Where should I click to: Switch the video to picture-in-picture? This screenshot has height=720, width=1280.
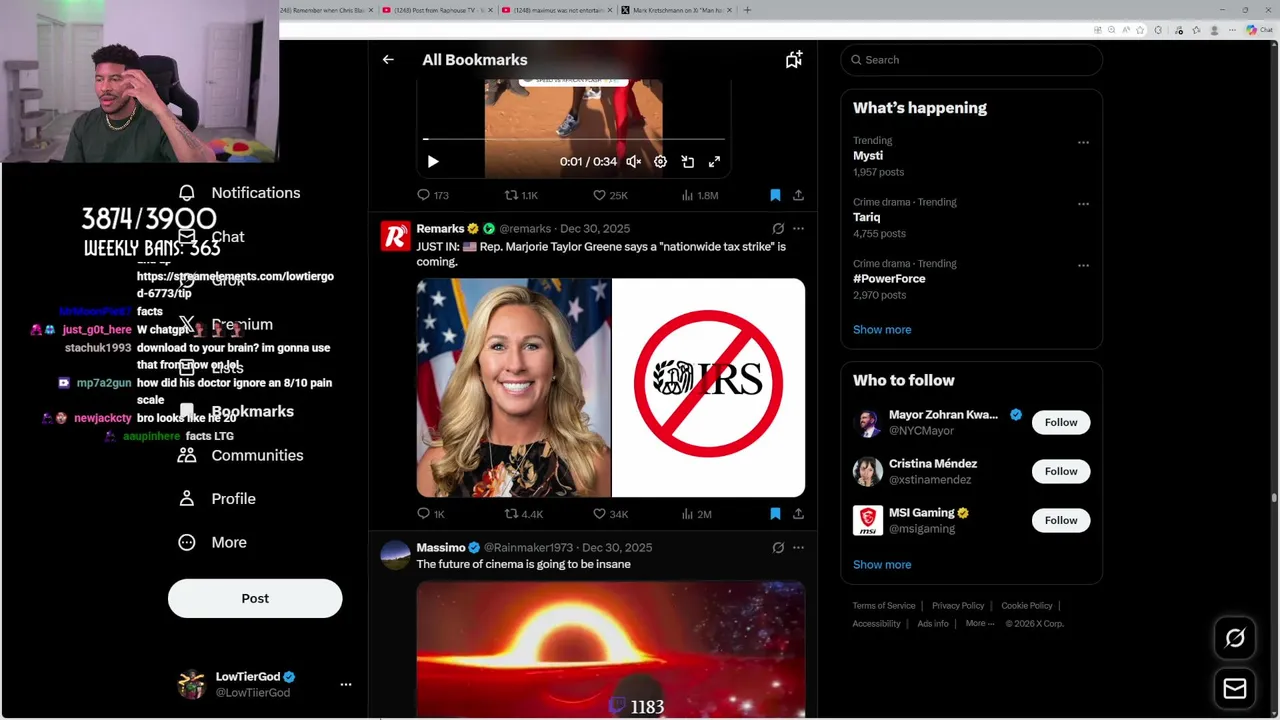tap(688, 161)
